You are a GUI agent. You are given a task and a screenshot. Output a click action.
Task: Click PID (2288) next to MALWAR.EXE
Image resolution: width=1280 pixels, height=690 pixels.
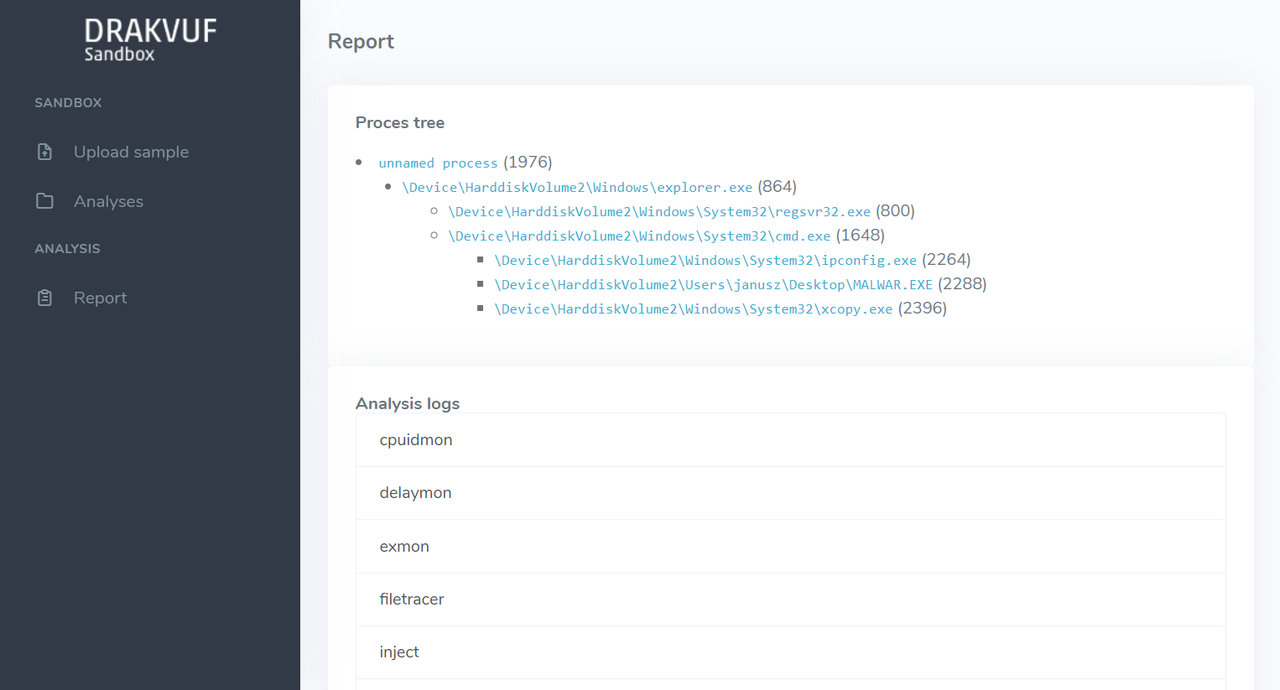962,284
